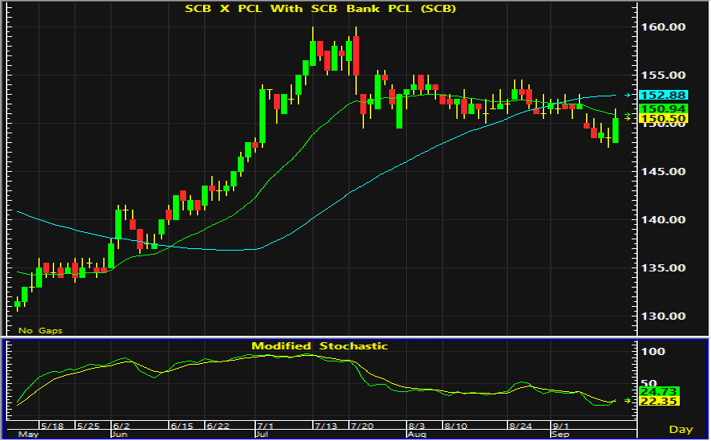Click the 135.00 price axis label
Screen dimensions: 711x441
[x=662, y=268]
